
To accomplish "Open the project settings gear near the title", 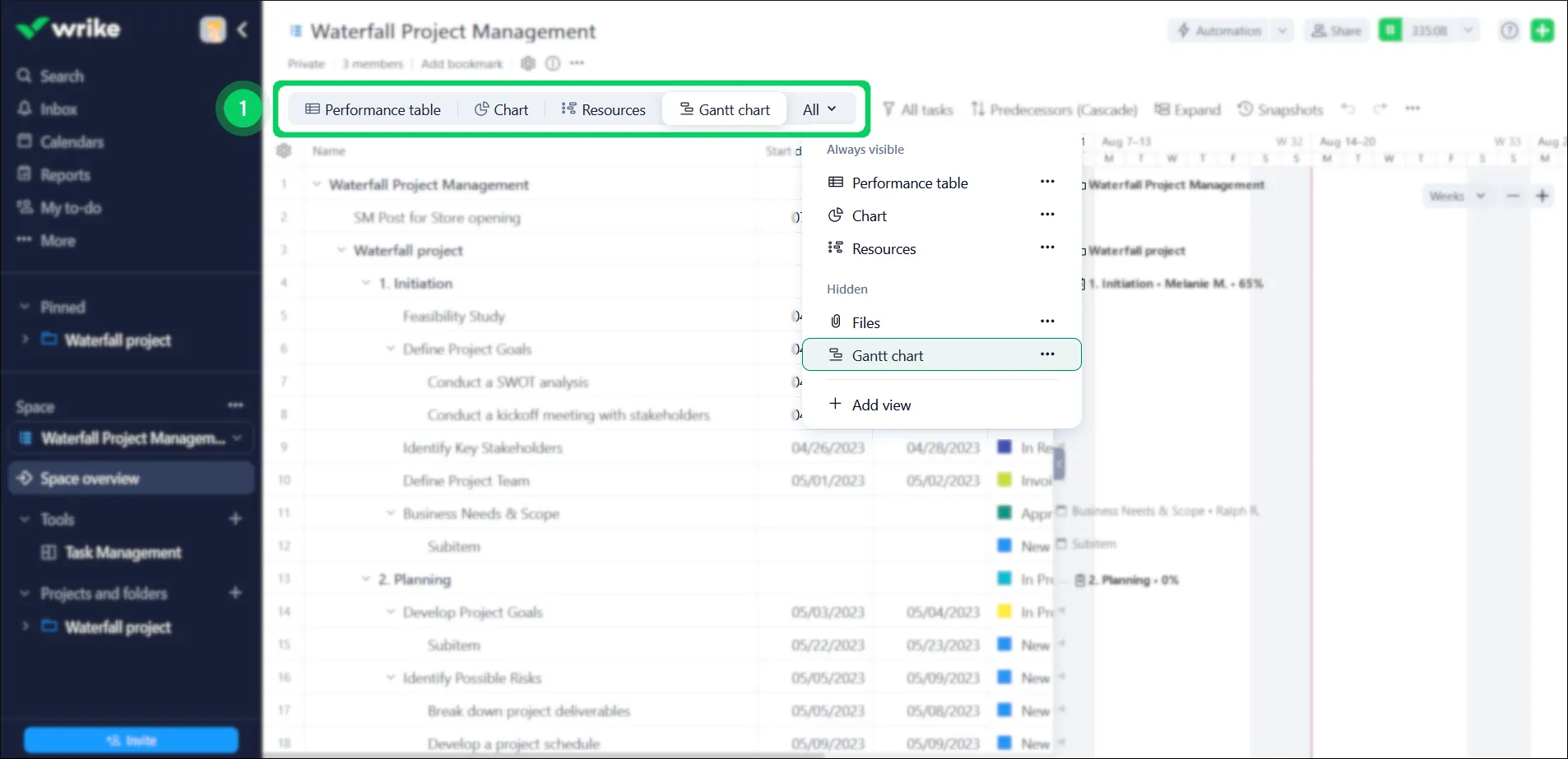I will (x=527, y=63).
